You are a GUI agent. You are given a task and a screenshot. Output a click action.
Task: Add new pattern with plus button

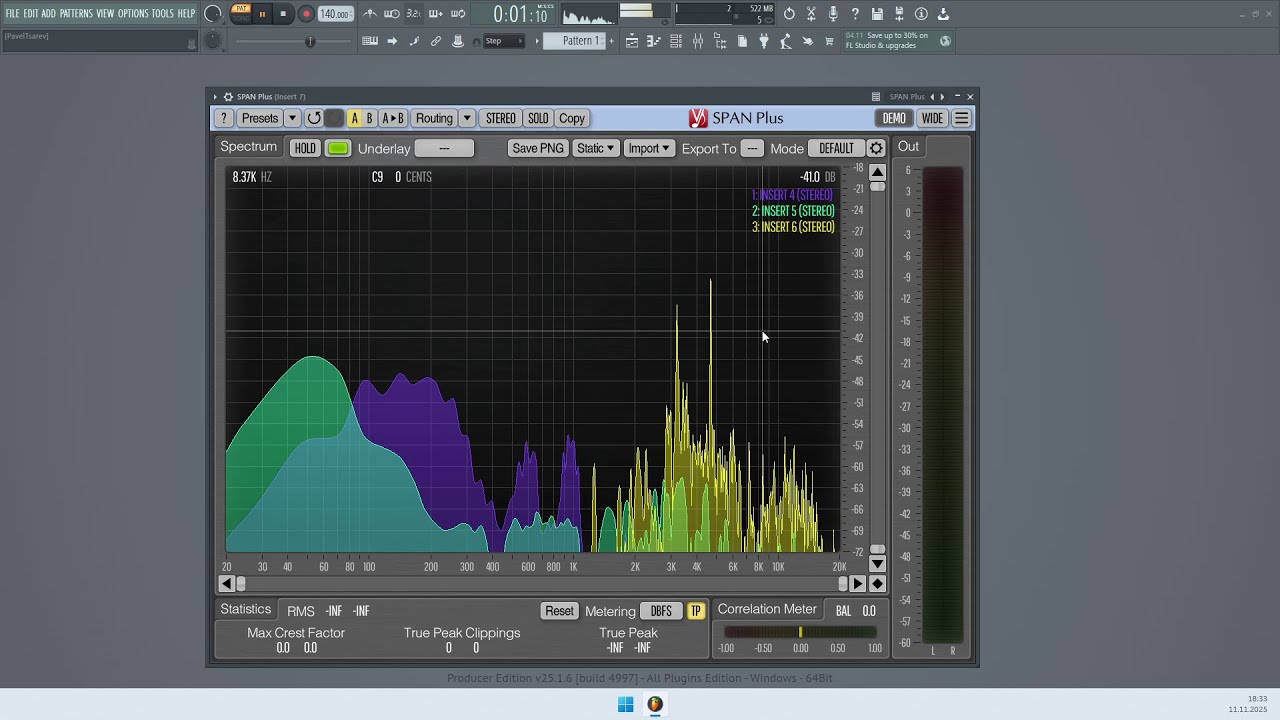[612, 41]
